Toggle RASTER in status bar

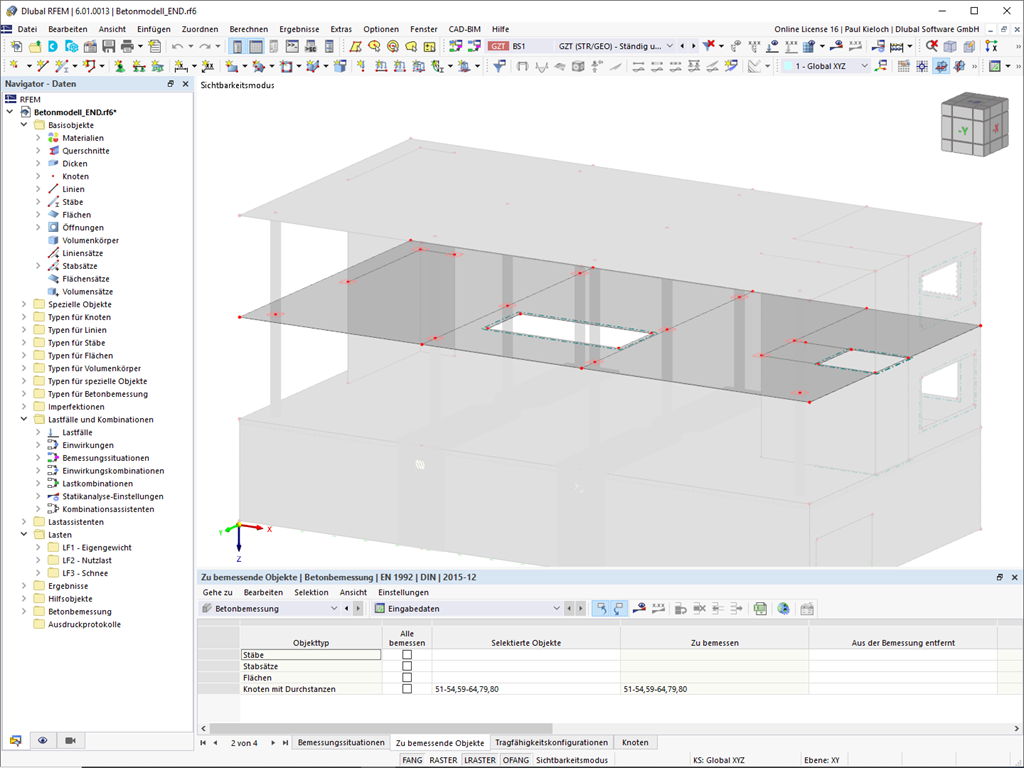pyautogui.click(x=443, y=760)
